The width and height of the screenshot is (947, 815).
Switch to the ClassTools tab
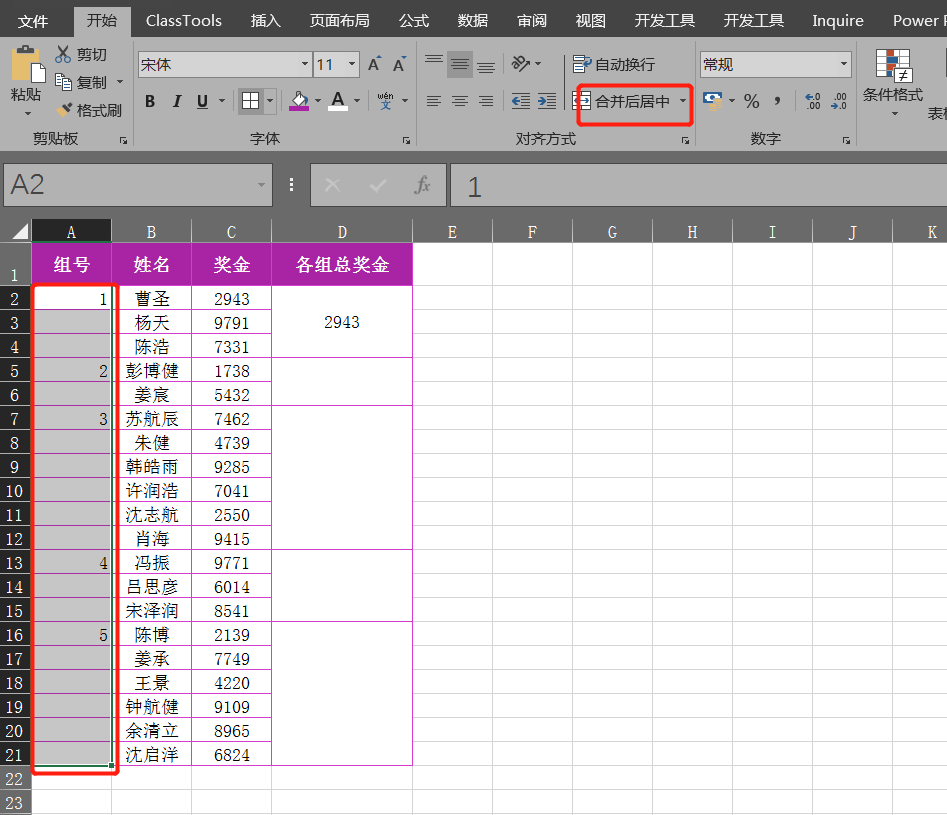(184, 21)
